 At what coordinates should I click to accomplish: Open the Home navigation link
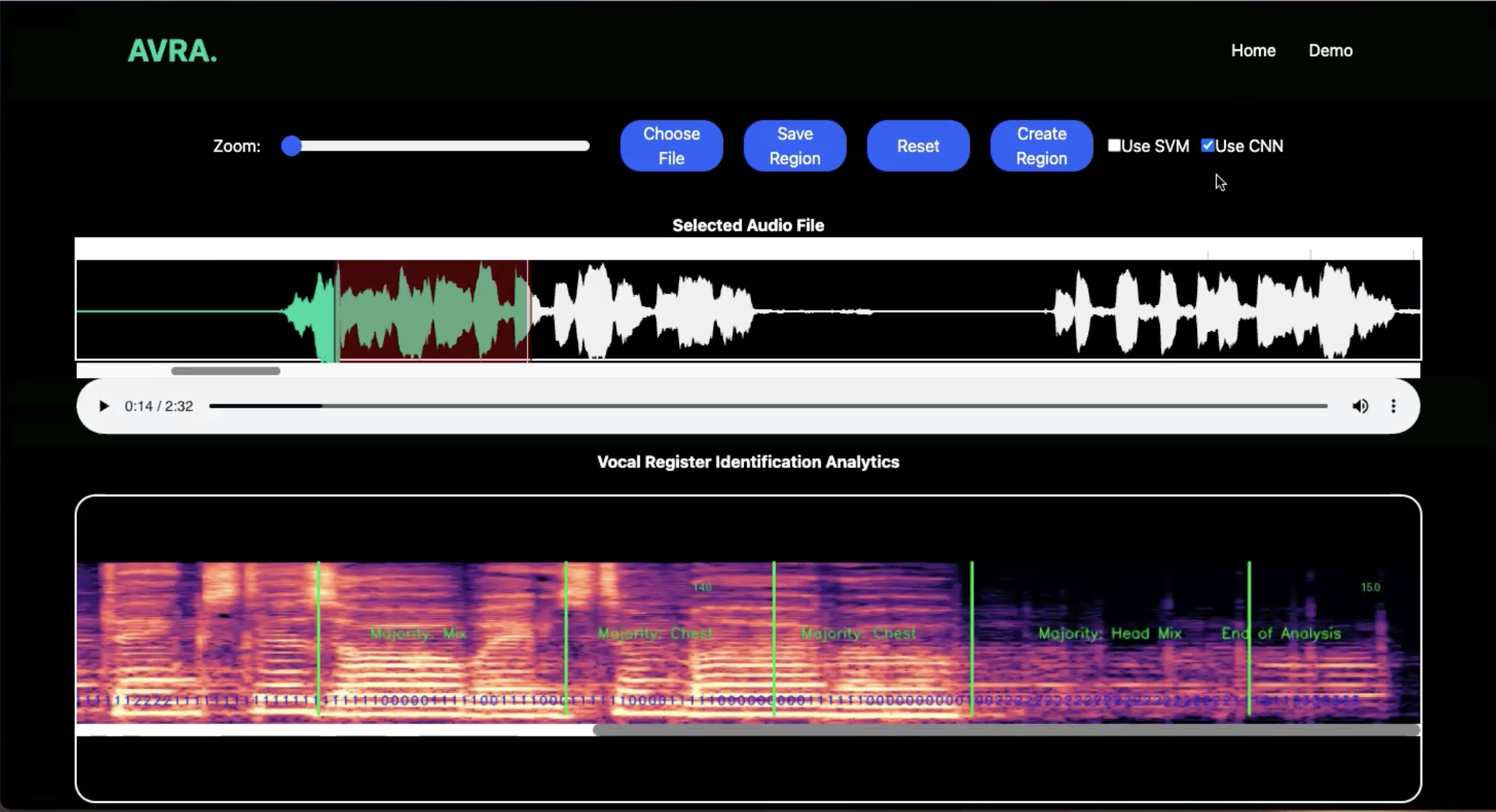(1253, 50)
